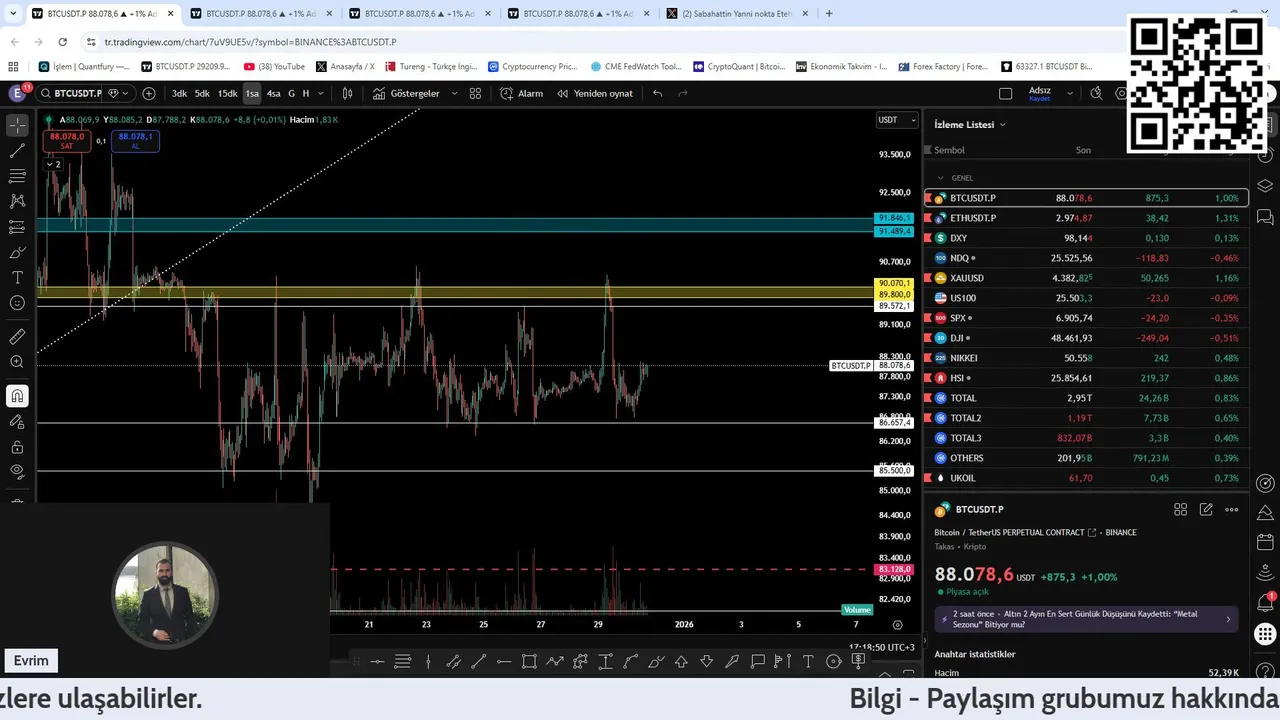This screenshot has width=1280, height=720.
Task: Select the brush drawing tool
Action: (17, 252)
